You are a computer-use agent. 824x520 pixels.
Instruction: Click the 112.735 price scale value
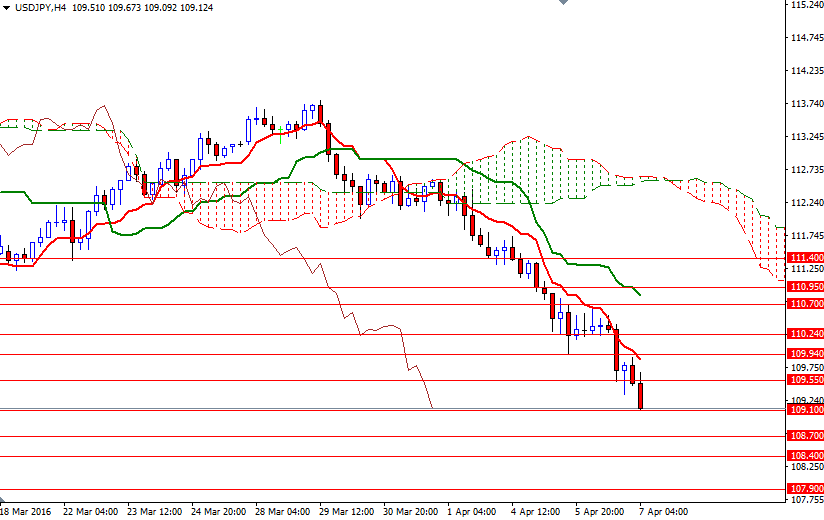807,170
